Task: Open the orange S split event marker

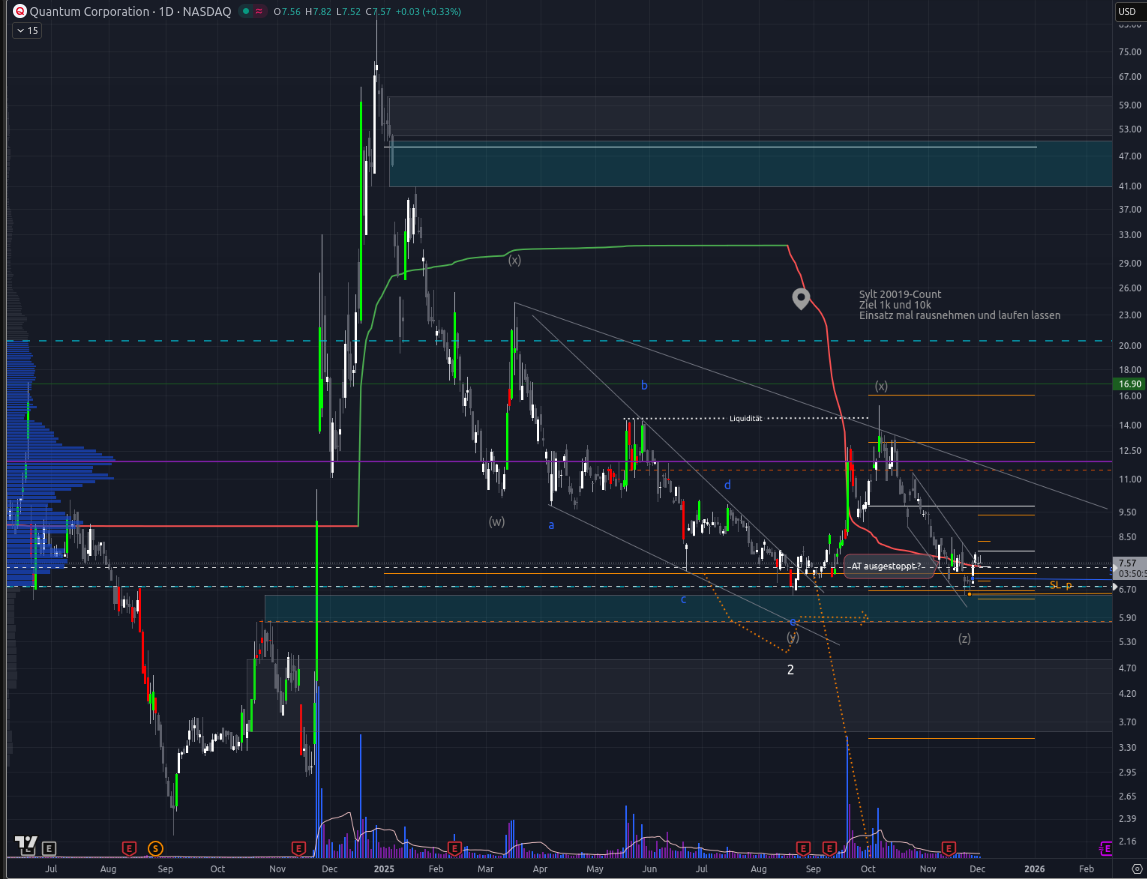Action: [155, 848]
